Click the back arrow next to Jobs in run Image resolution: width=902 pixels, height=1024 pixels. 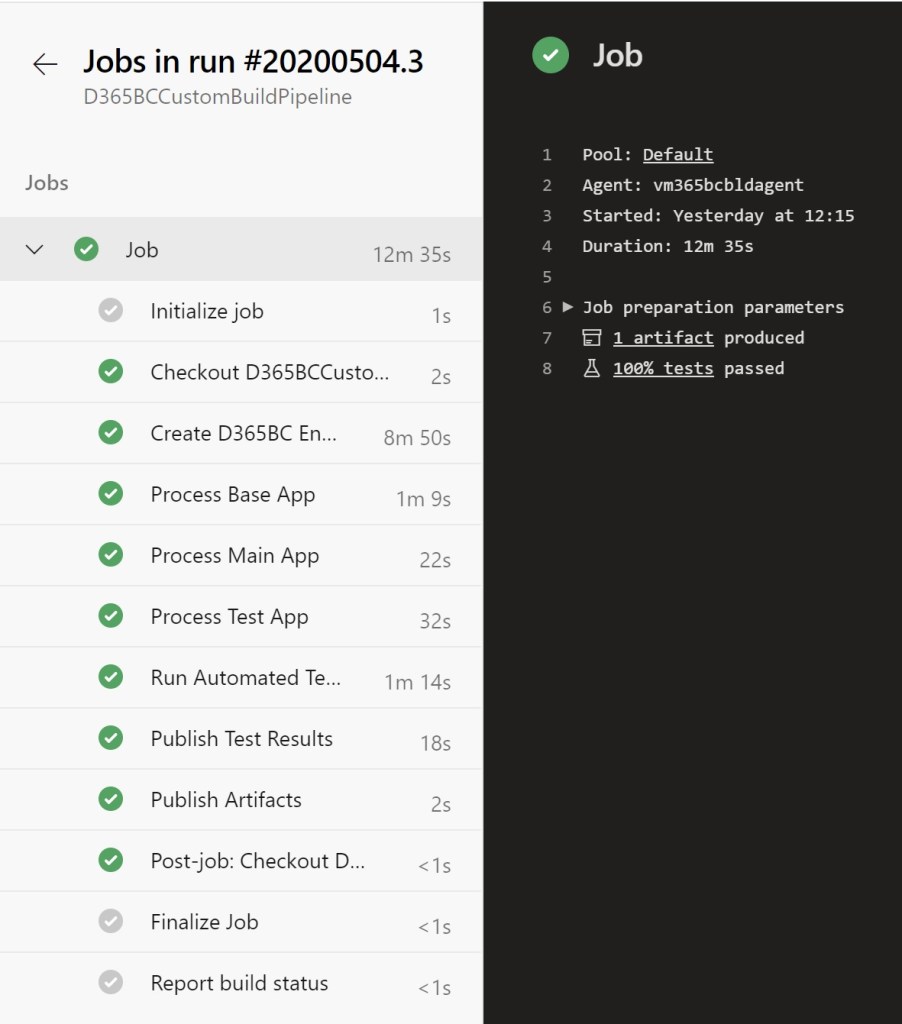tap(45, 65)
